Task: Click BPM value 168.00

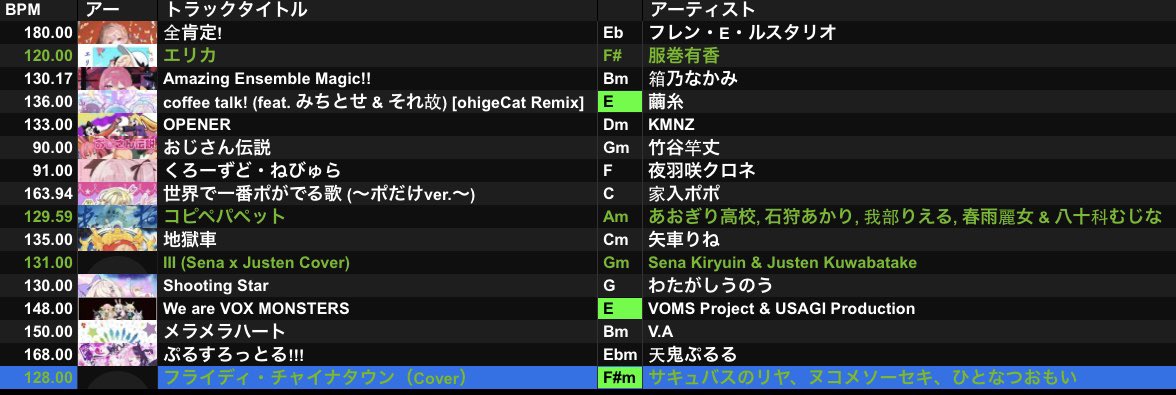Action: (48, 355)
